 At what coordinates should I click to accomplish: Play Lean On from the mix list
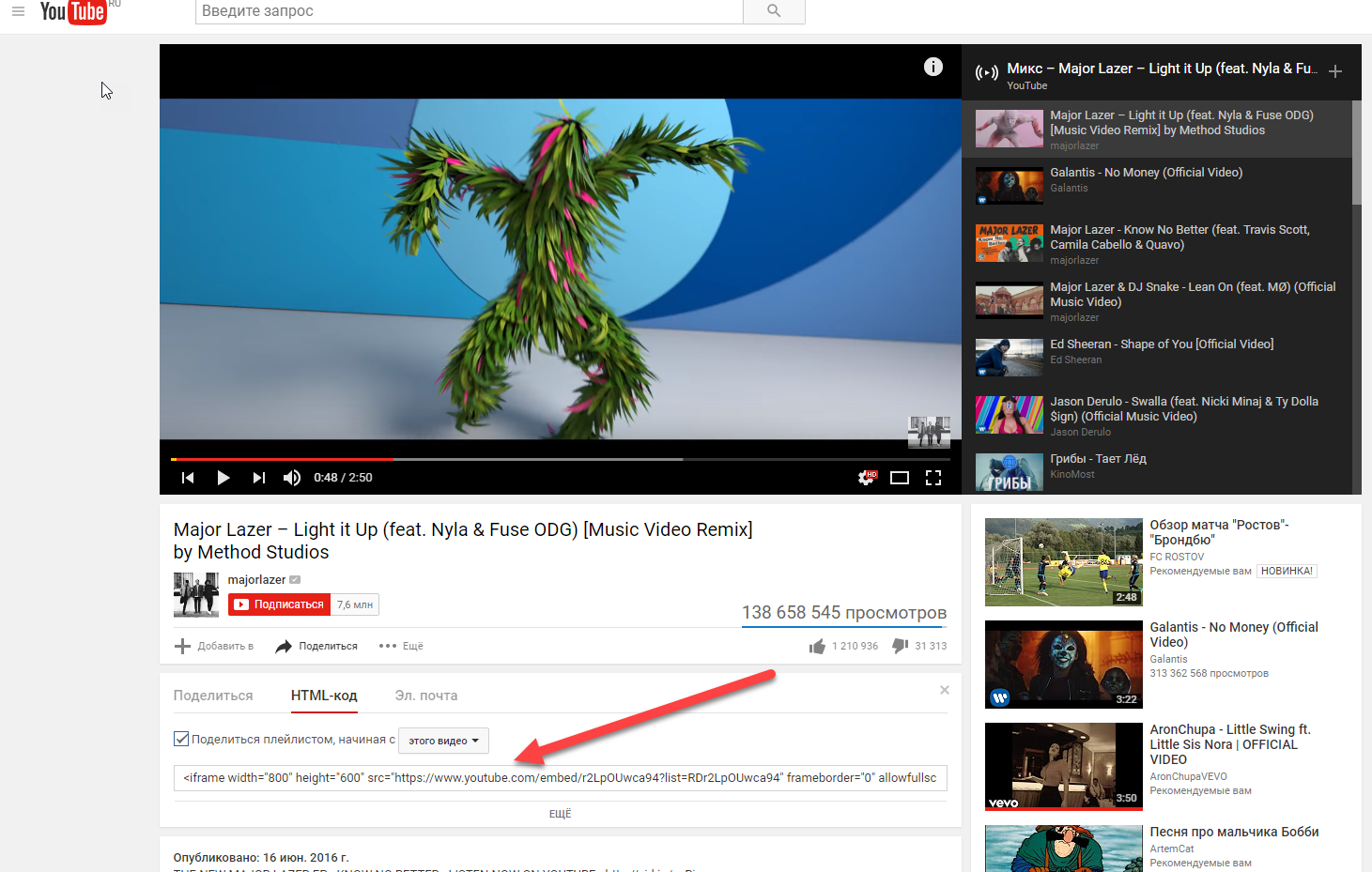click(1157, 300)
